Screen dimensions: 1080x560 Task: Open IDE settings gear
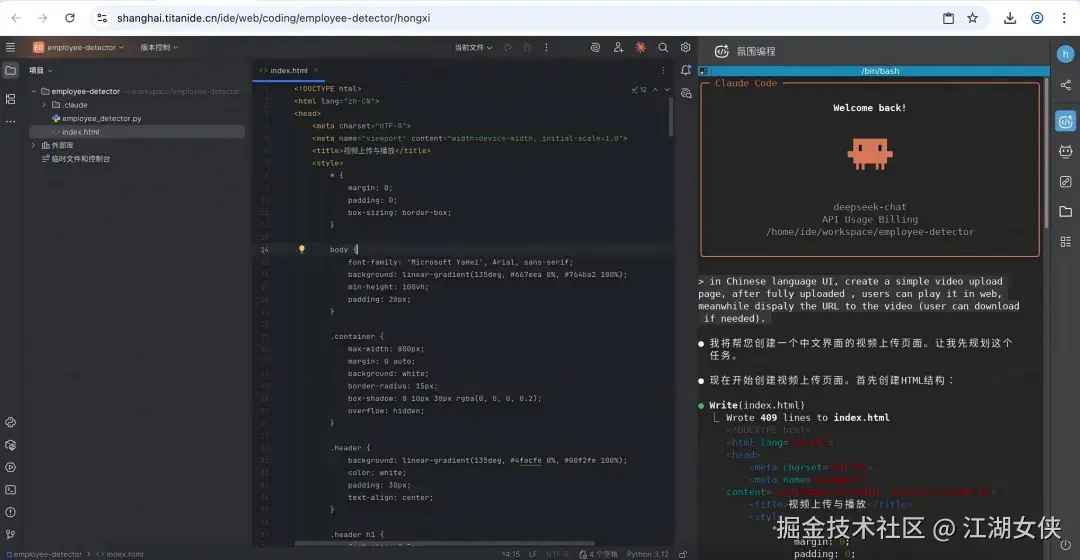tap(685, 48)
